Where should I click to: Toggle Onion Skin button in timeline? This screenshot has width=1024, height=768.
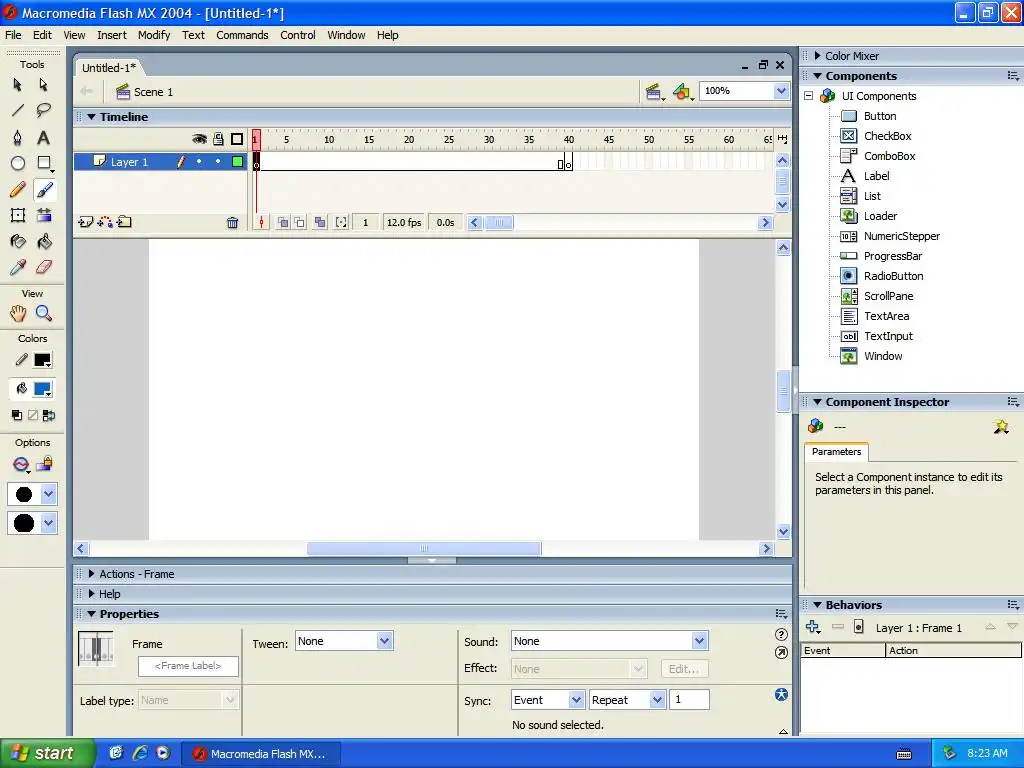click(283, 223)
